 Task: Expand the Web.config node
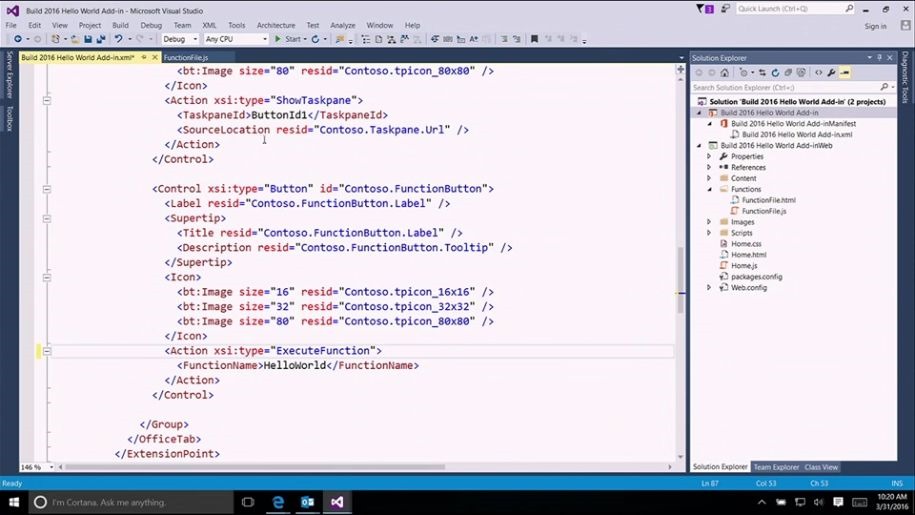[x=710, y=288]
